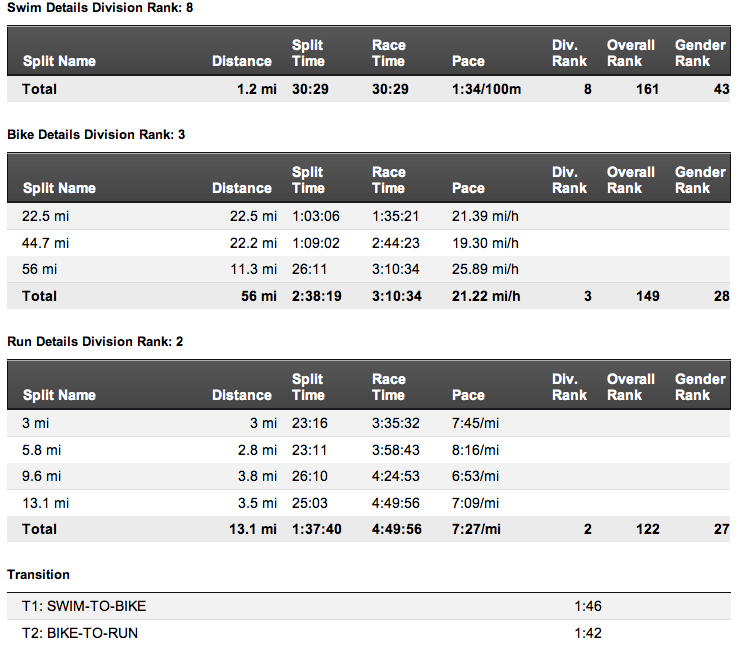Screen dimensions: 754x671
Task: Click the 44.7 mi bike split name
Action: [x=45, y=242]
